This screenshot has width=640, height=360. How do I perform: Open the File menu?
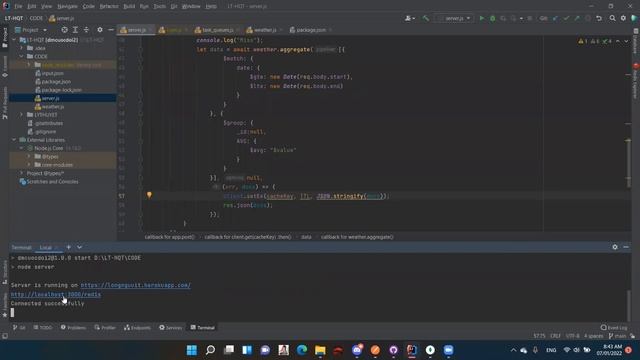18,6
